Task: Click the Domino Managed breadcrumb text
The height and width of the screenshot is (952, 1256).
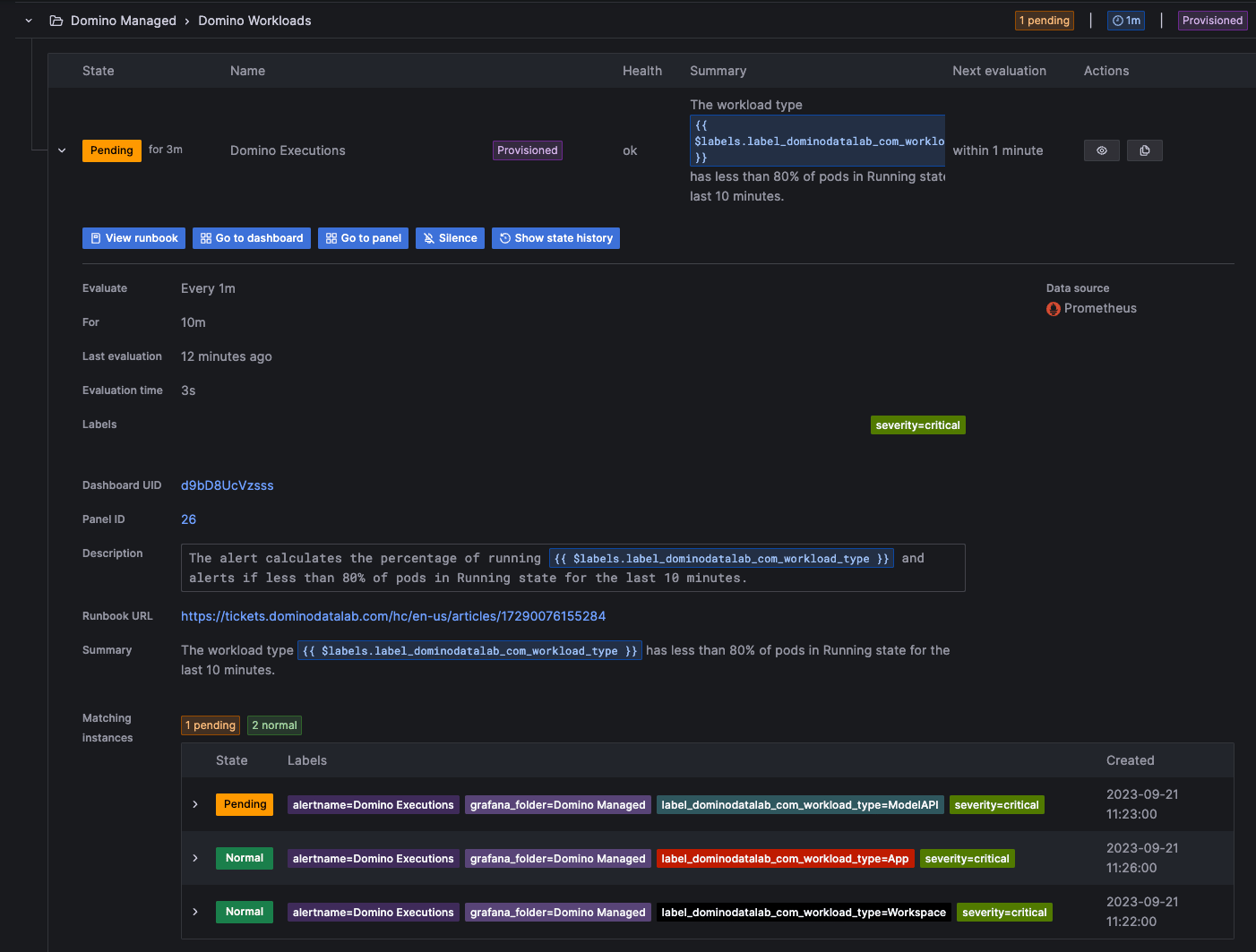Action: [x=124, y=21]
